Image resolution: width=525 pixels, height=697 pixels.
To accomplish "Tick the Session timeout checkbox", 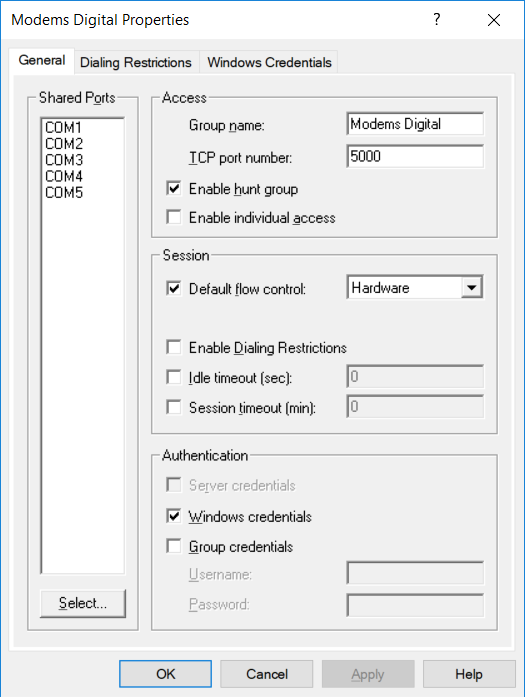I will coord(173,407).
